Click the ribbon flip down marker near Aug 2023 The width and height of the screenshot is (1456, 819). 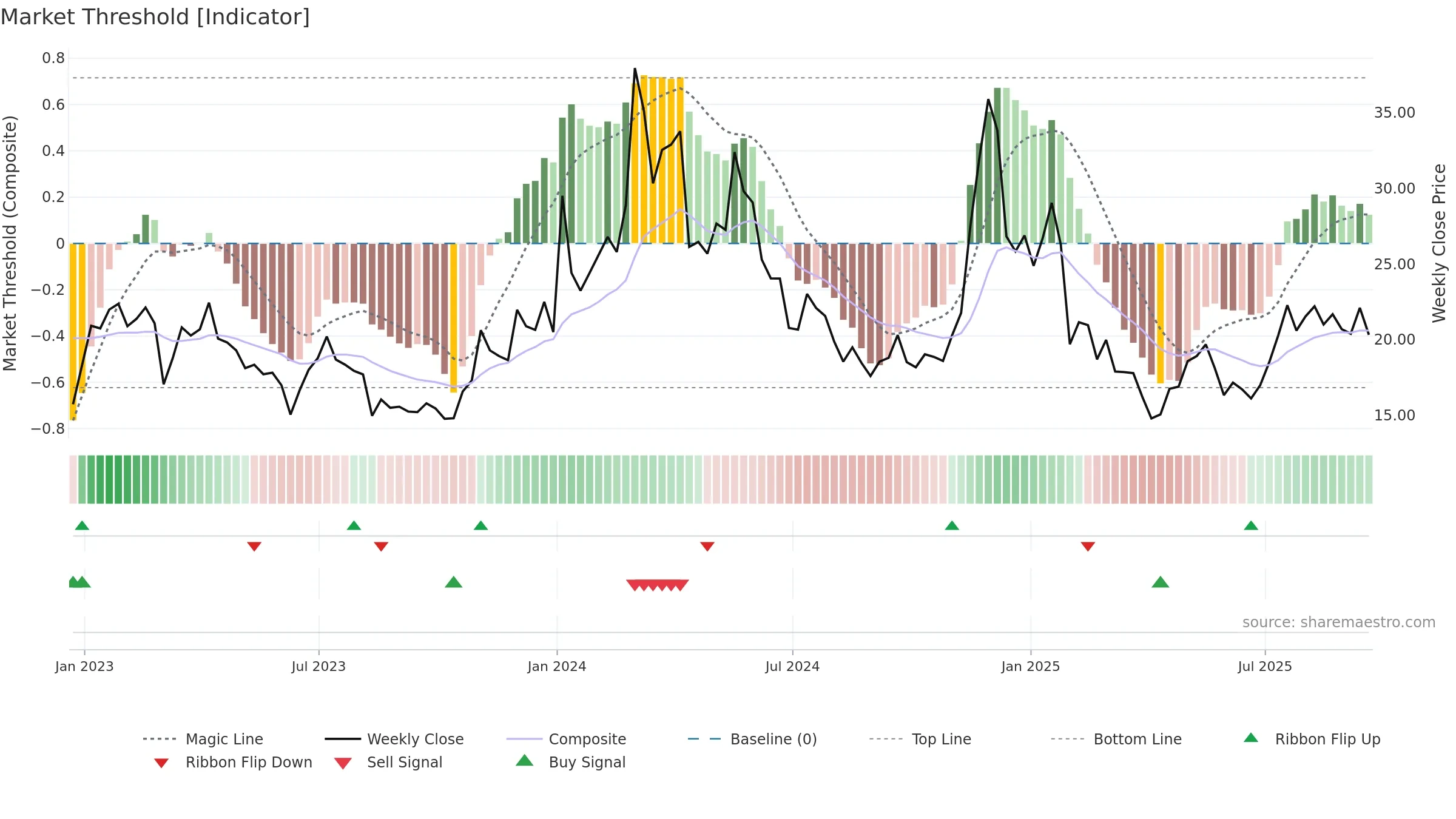coord(381,547)
